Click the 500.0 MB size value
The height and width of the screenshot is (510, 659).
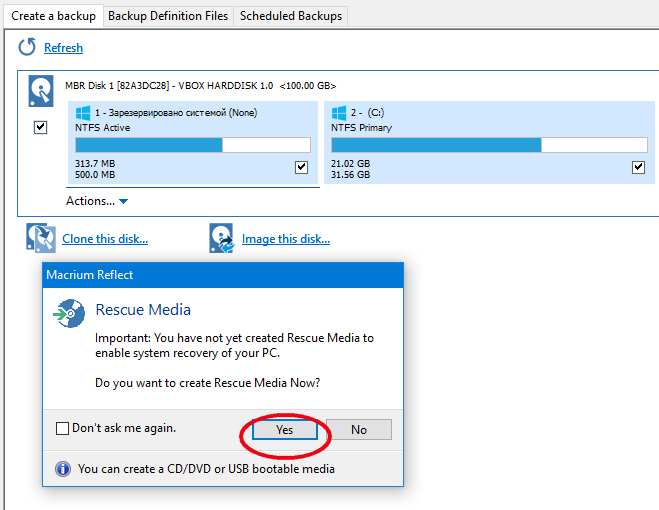(95, 174)
